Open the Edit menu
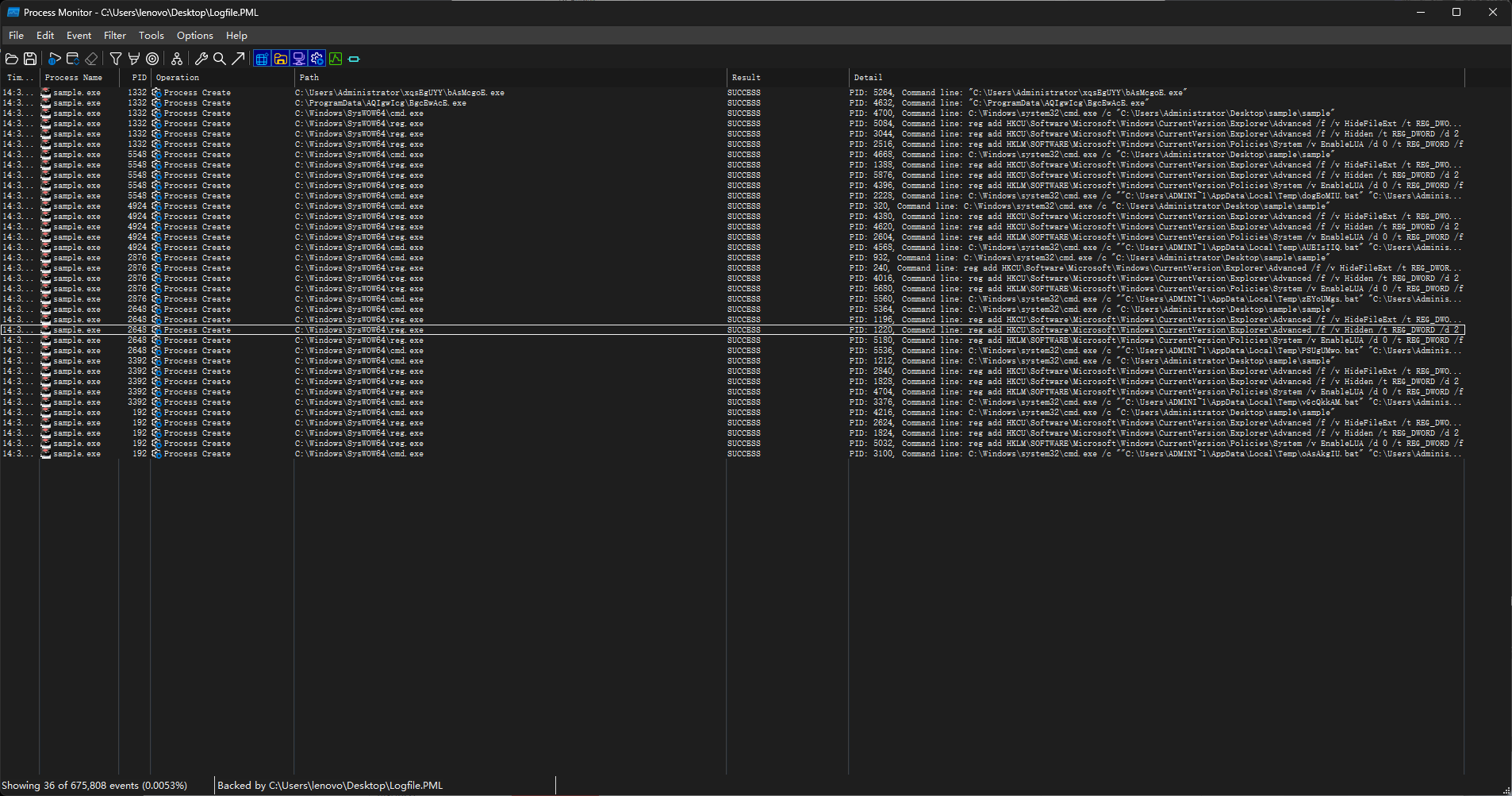Viewport: 1512px width, 796px height. (x=45, y=36)
